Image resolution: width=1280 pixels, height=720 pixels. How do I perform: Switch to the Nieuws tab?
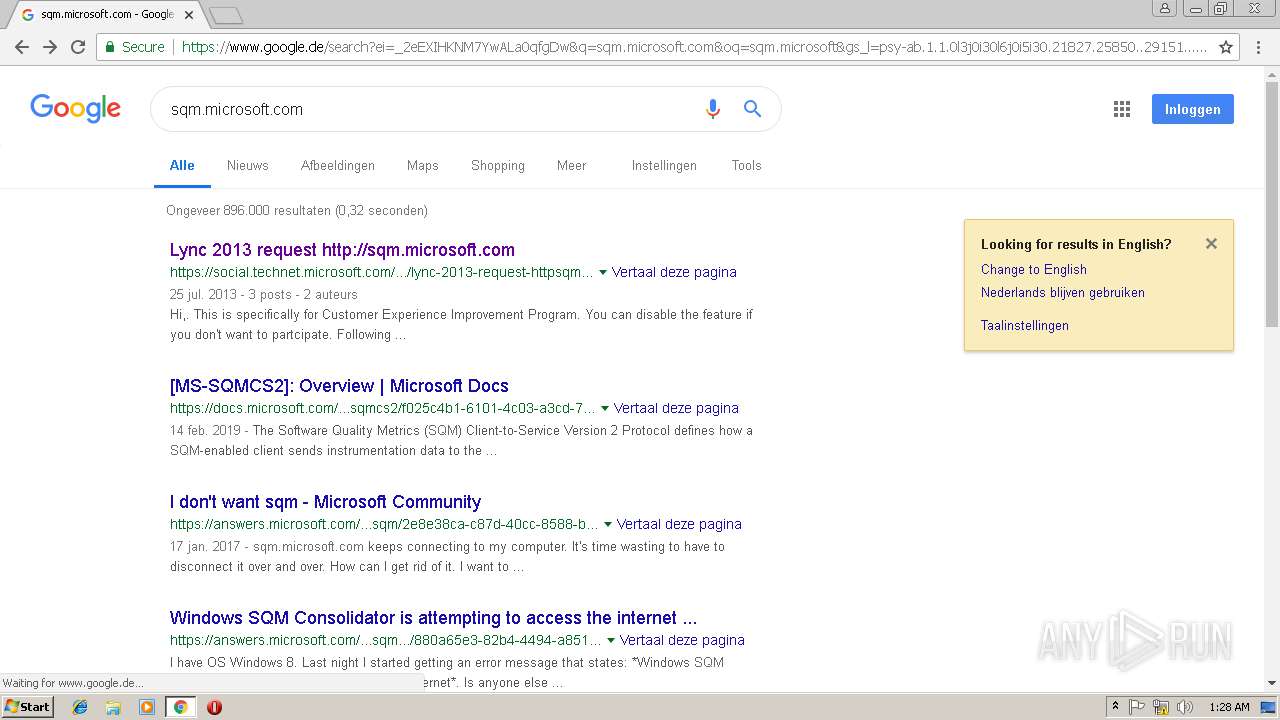coord(248,166)
